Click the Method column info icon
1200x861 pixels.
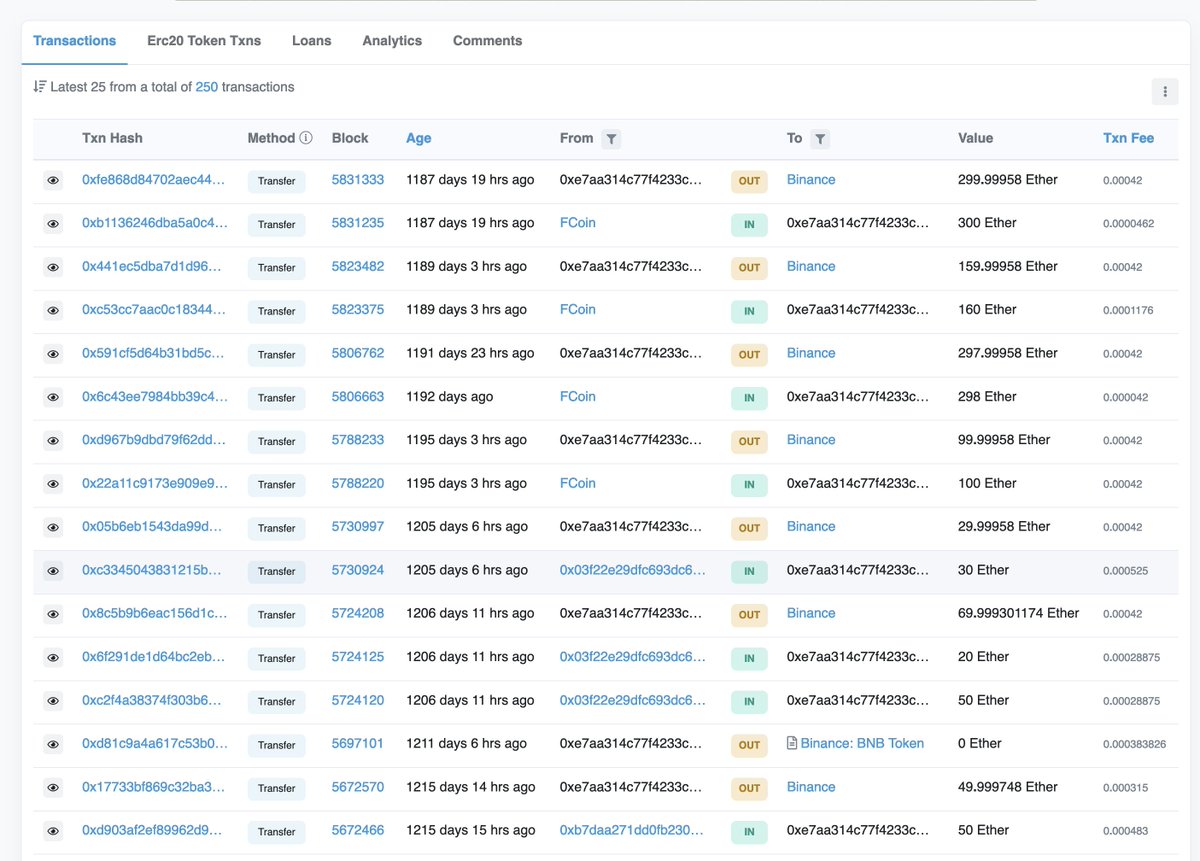coord(306,138)
